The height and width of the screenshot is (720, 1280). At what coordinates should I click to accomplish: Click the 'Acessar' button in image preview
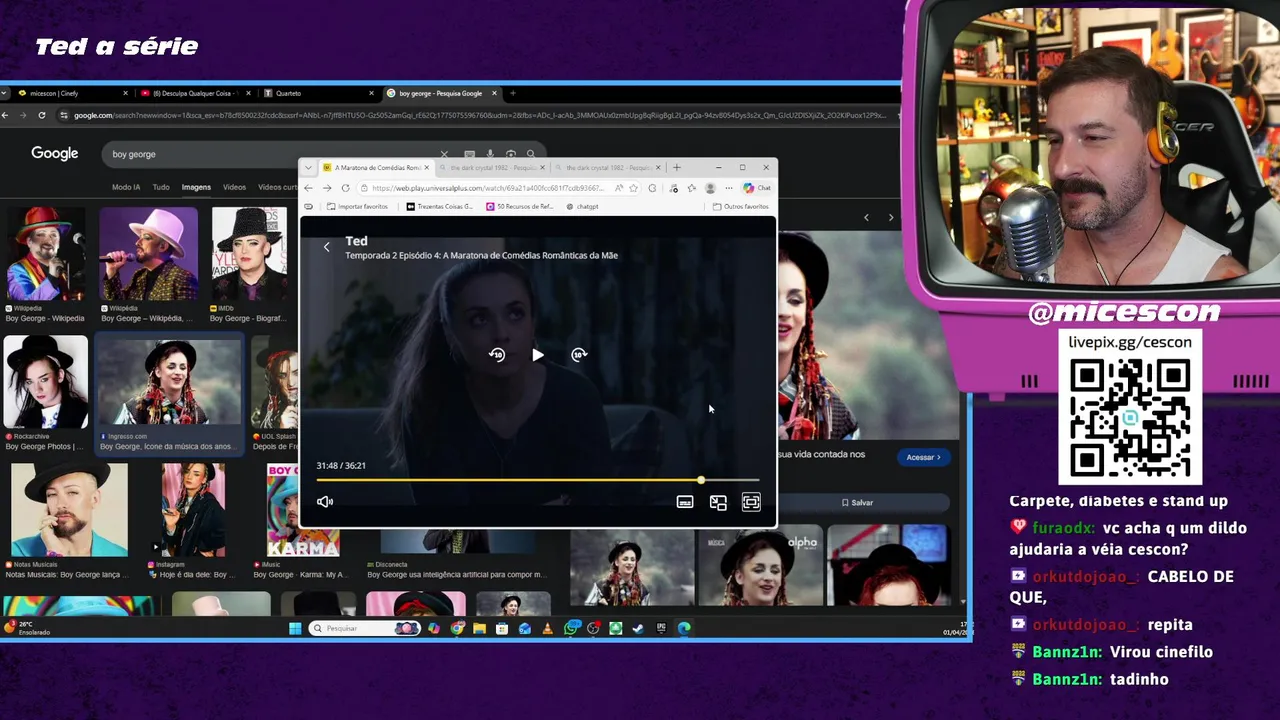tap(922, 457)
